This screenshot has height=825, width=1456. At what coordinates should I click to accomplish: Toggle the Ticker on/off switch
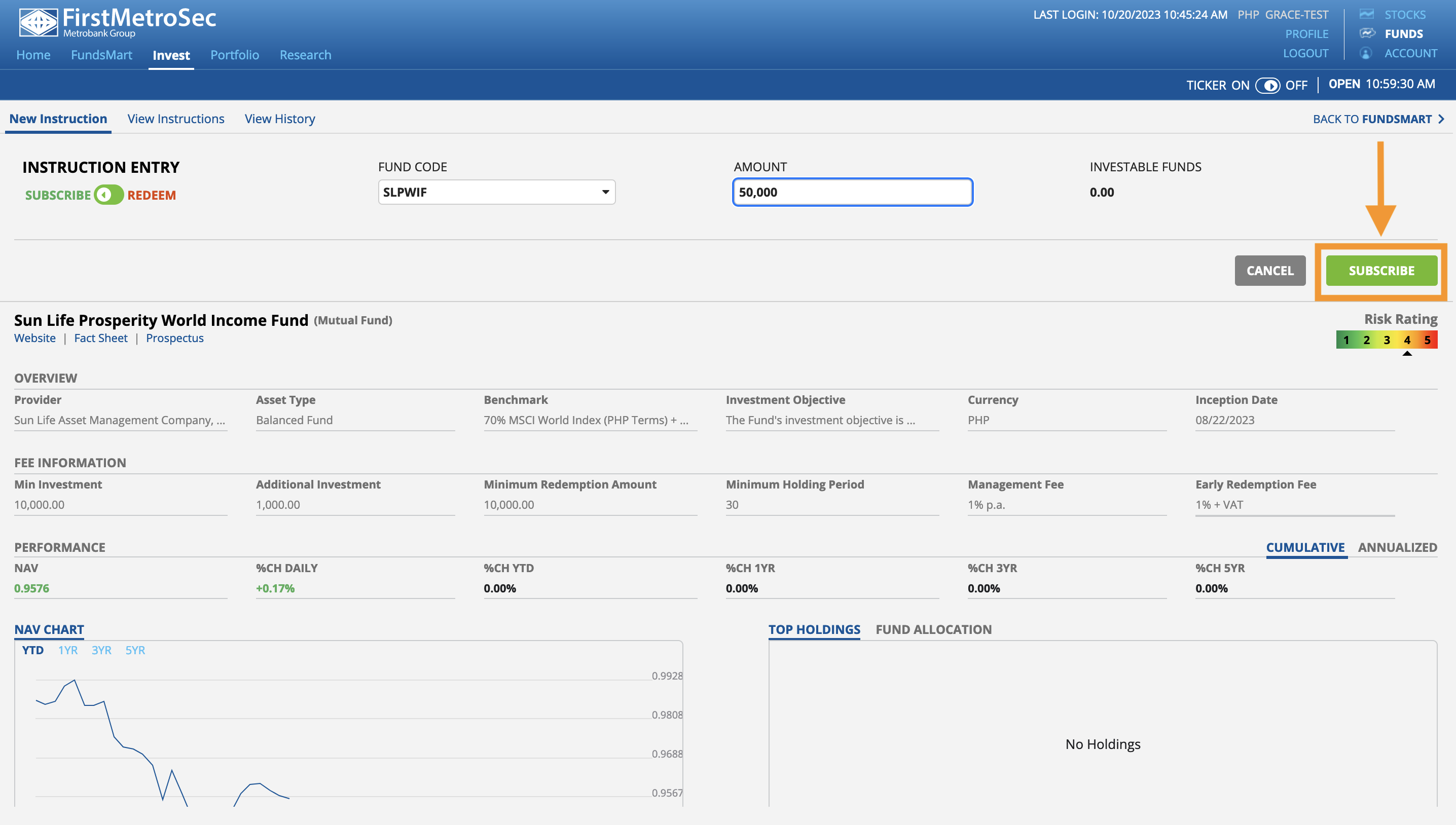click(x=1267, y=86)
